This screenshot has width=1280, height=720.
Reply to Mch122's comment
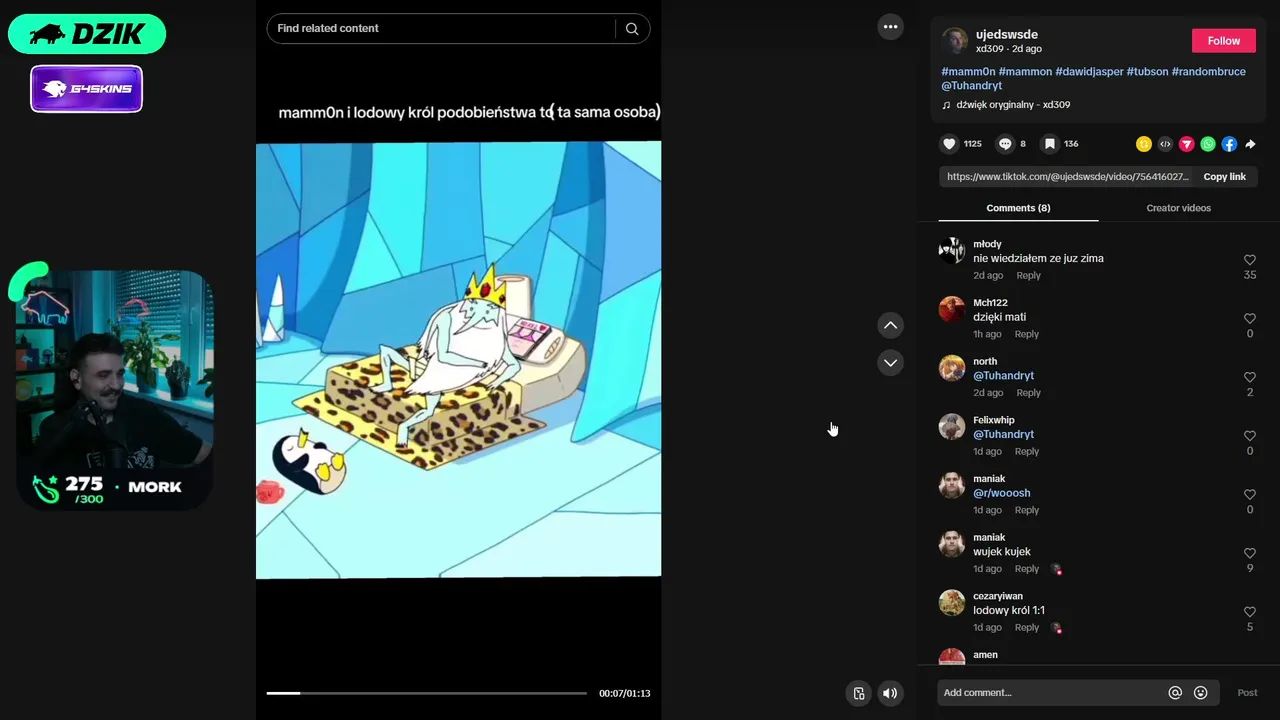tap(1026, 335)
